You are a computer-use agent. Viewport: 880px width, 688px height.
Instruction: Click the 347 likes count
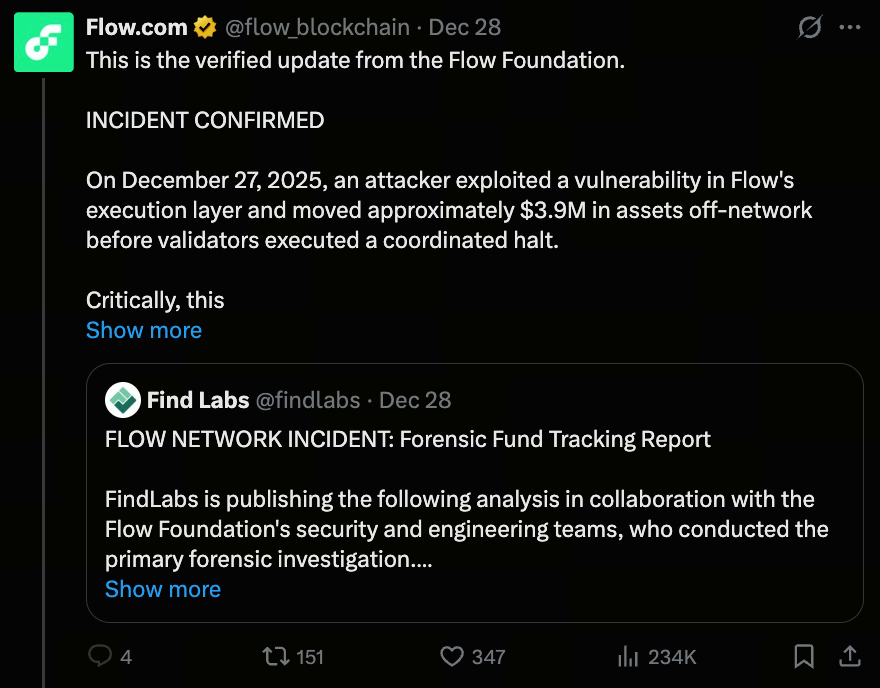point(488,657)
